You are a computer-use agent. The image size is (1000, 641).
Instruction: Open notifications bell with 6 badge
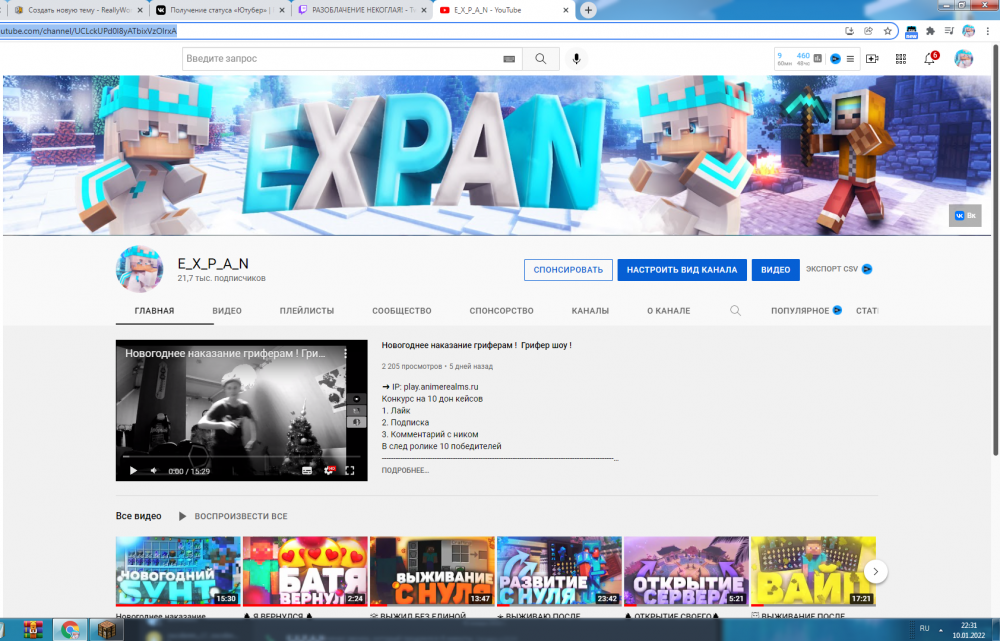(x=930, y=59)
